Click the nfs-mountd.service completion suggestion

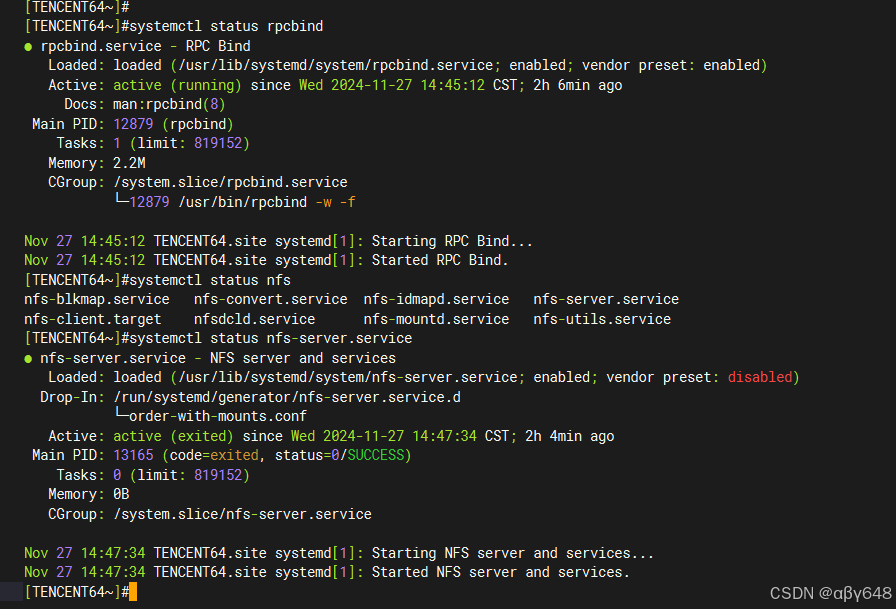[x=436, y=319]
